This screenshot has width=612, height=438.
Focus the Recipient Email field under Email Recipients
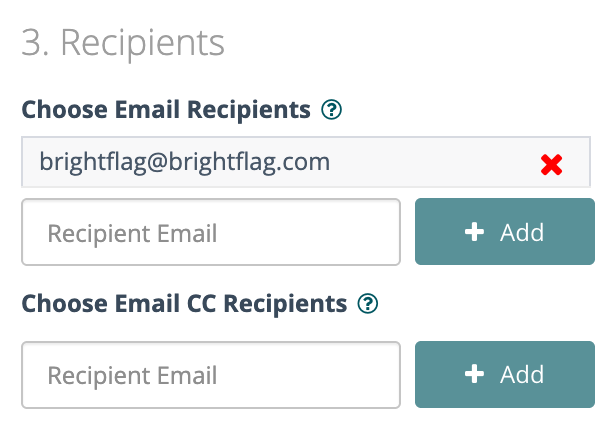pyautogui.click(x=211, y=233)
